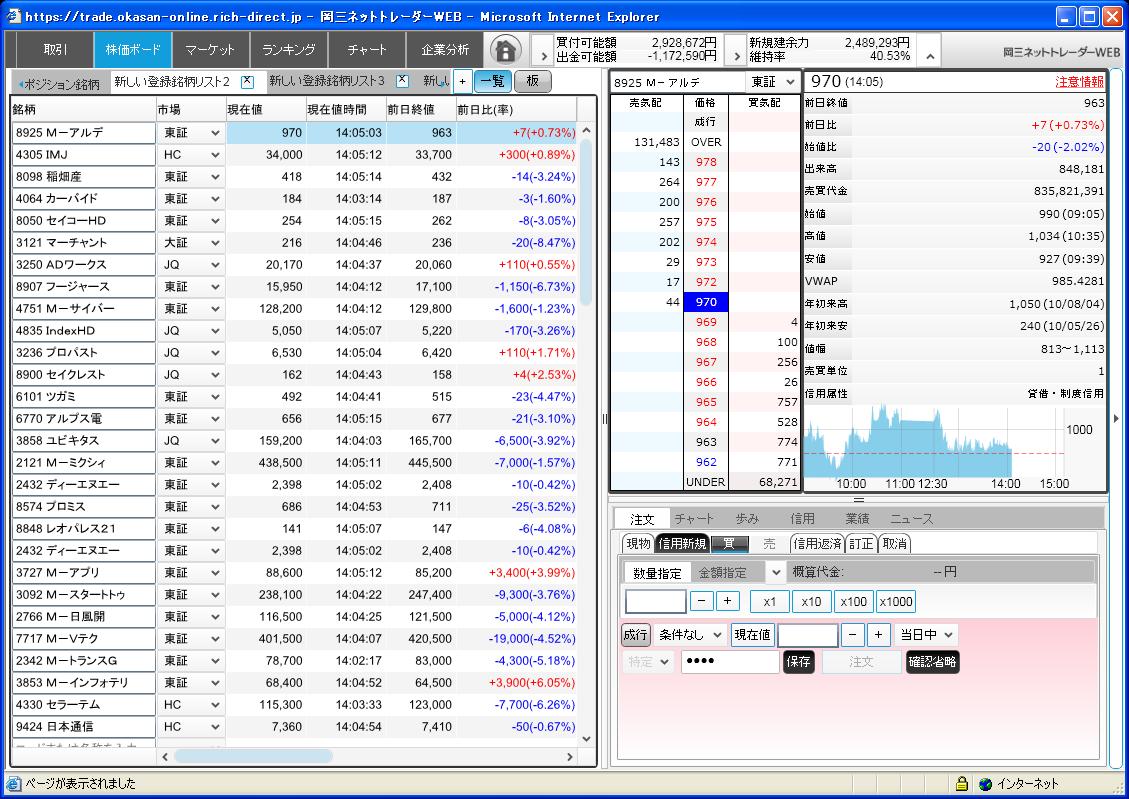Click the x100 quantity multiplier button

pyautogui.click(x=853, y=601)
